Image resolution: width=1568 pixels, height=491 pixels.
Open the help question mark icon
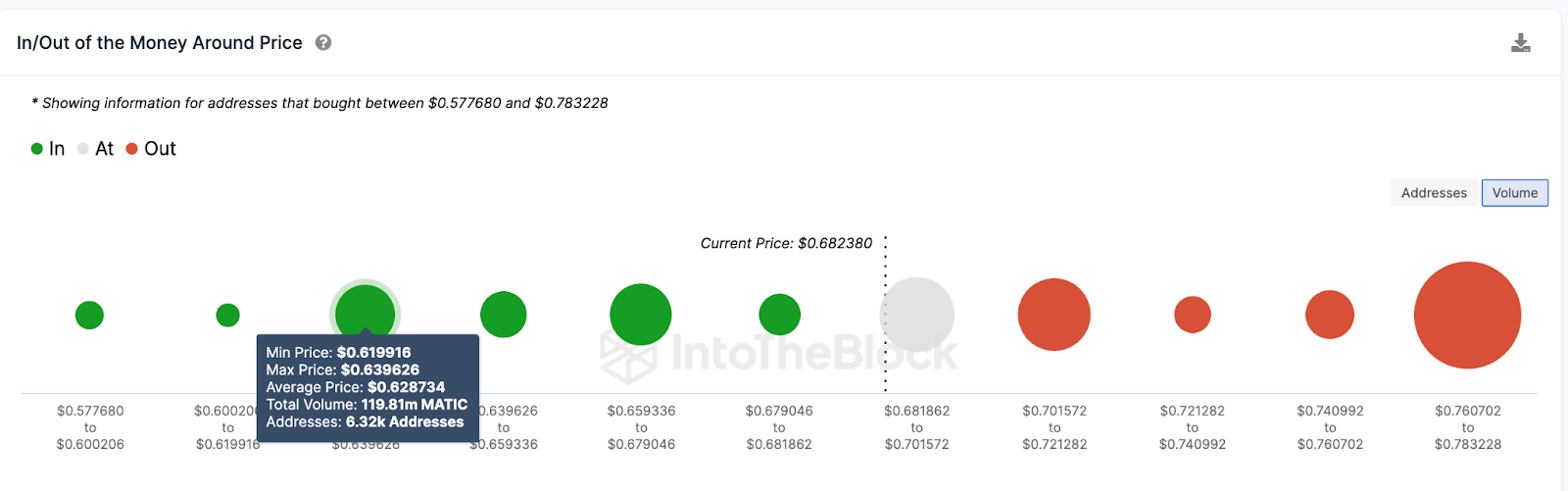pyautogui.click(x=323, y=42)
